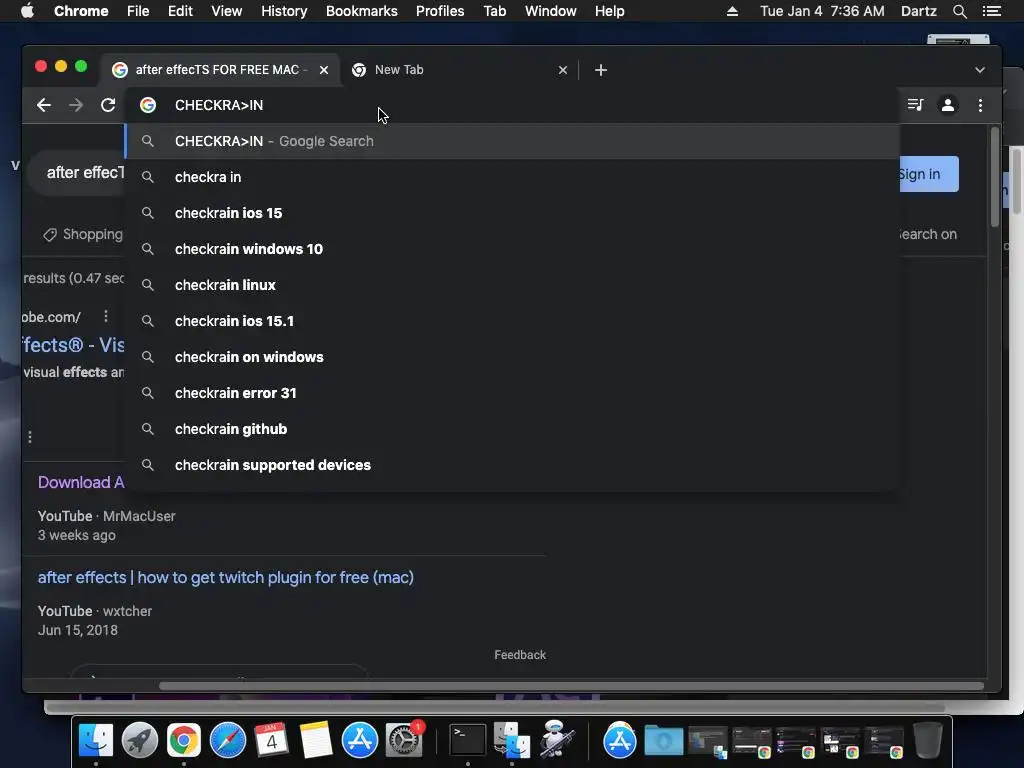Image resolution: width=1024 pixels, height=768 pixels.
Task: Open the View menu
Action: 227,11
